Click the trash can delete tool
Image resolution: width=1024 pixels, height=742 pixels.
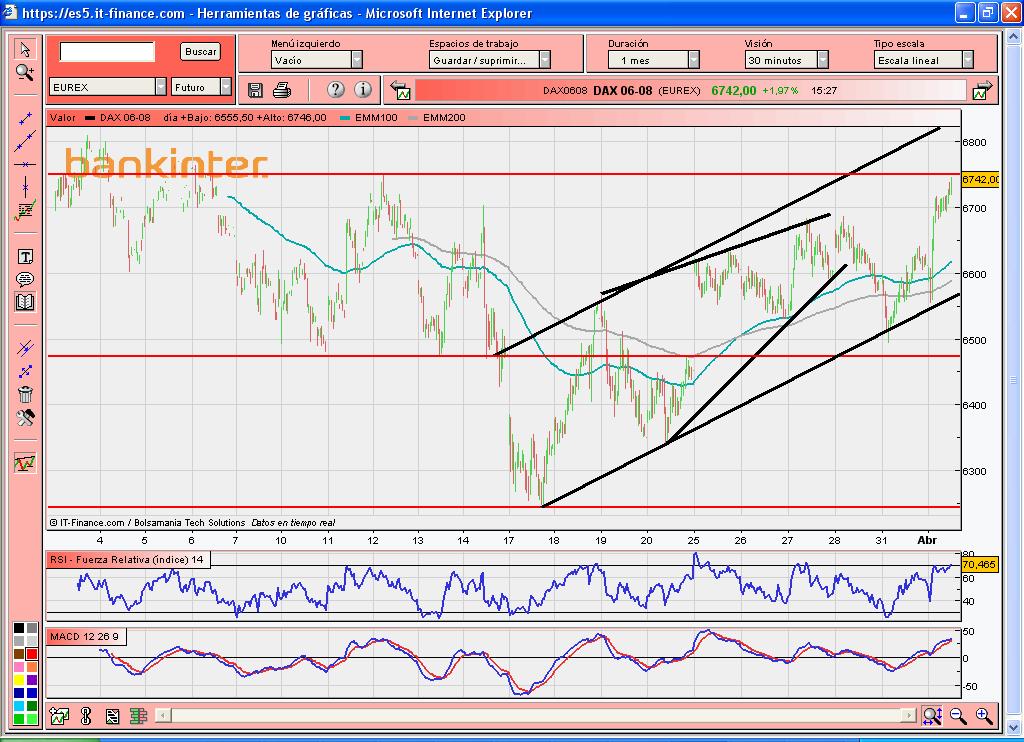(x=25, y=395)
